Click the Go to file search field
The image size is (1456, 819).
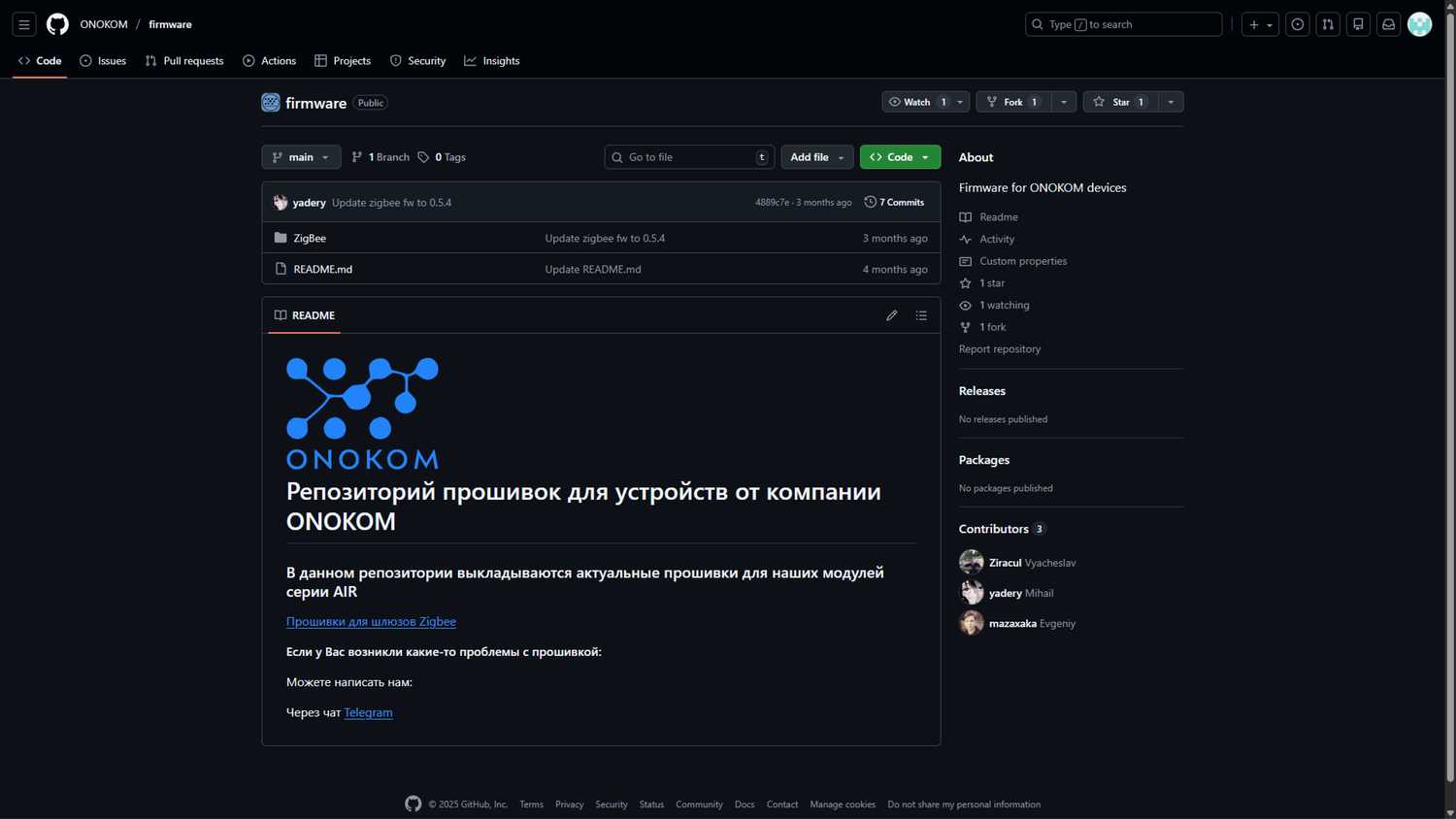click(x=688, y=157)
